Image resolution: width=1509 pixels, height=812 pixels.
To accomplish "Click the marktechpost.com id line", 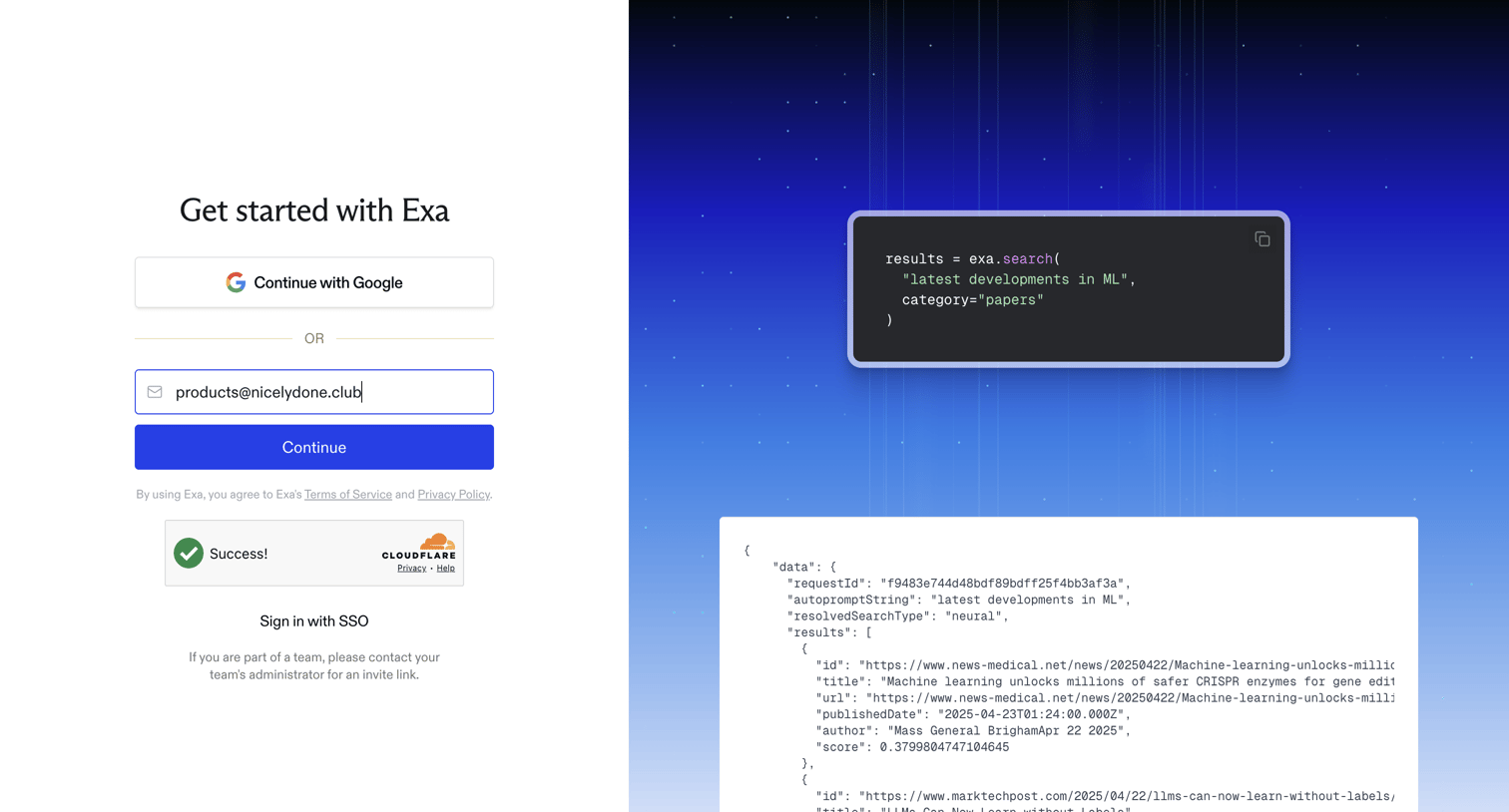I will click(x=1105, y=796).
